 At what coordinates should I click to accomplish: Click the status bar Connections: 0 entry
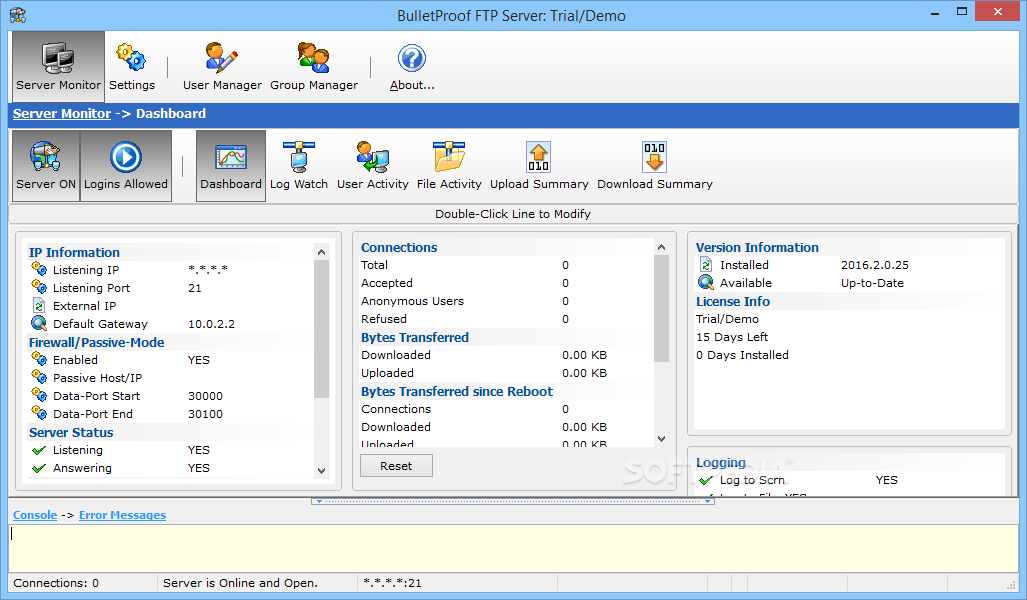pos(56,583)
